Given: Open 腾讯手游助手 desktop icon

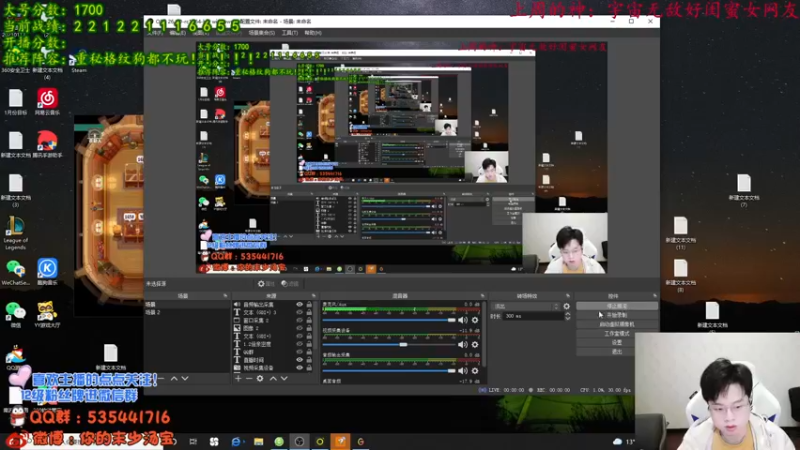Looking at the screenshot, I should (47, 144).
